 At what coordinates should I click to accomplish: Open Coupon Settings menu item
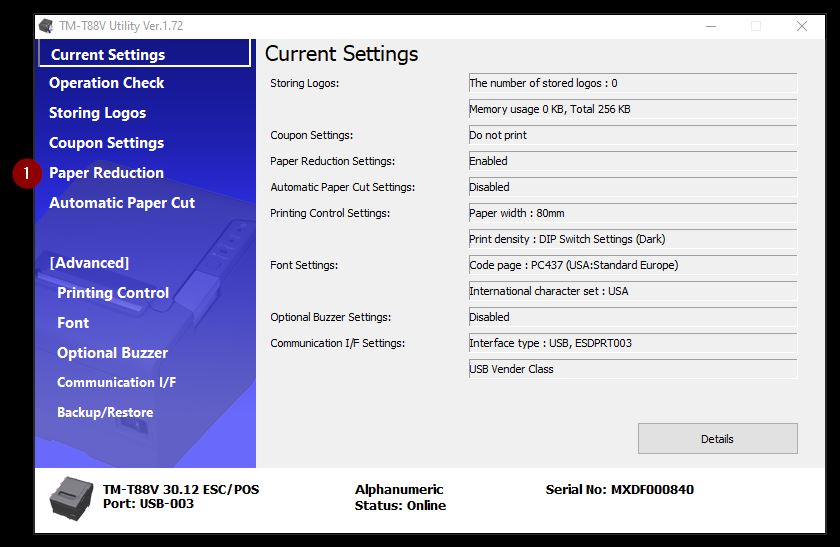point(107,143)
